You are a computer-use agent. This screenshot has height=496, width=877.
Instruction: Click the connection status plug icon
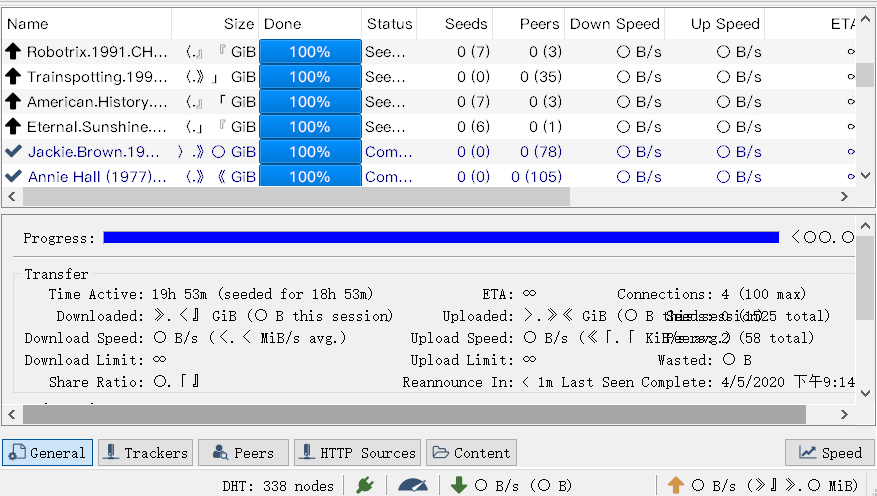pos(365,485)
